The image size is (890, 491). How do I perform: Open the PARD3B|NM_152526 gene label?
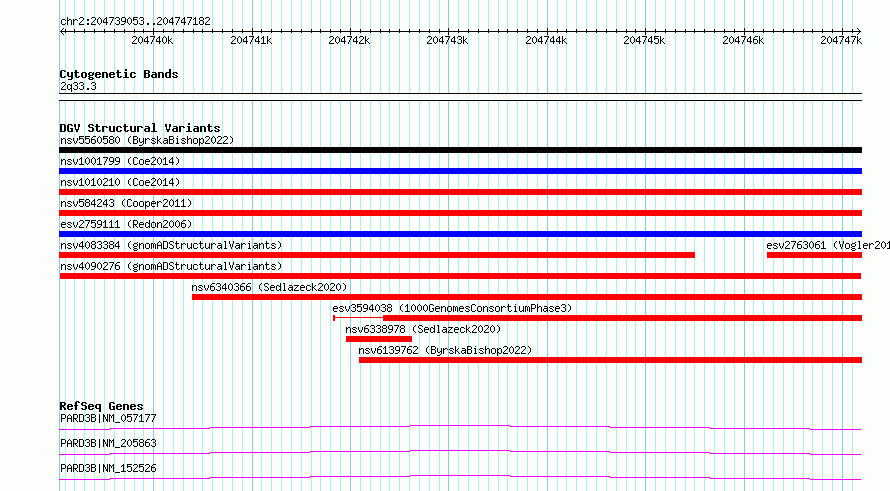[x=108, y=468]
